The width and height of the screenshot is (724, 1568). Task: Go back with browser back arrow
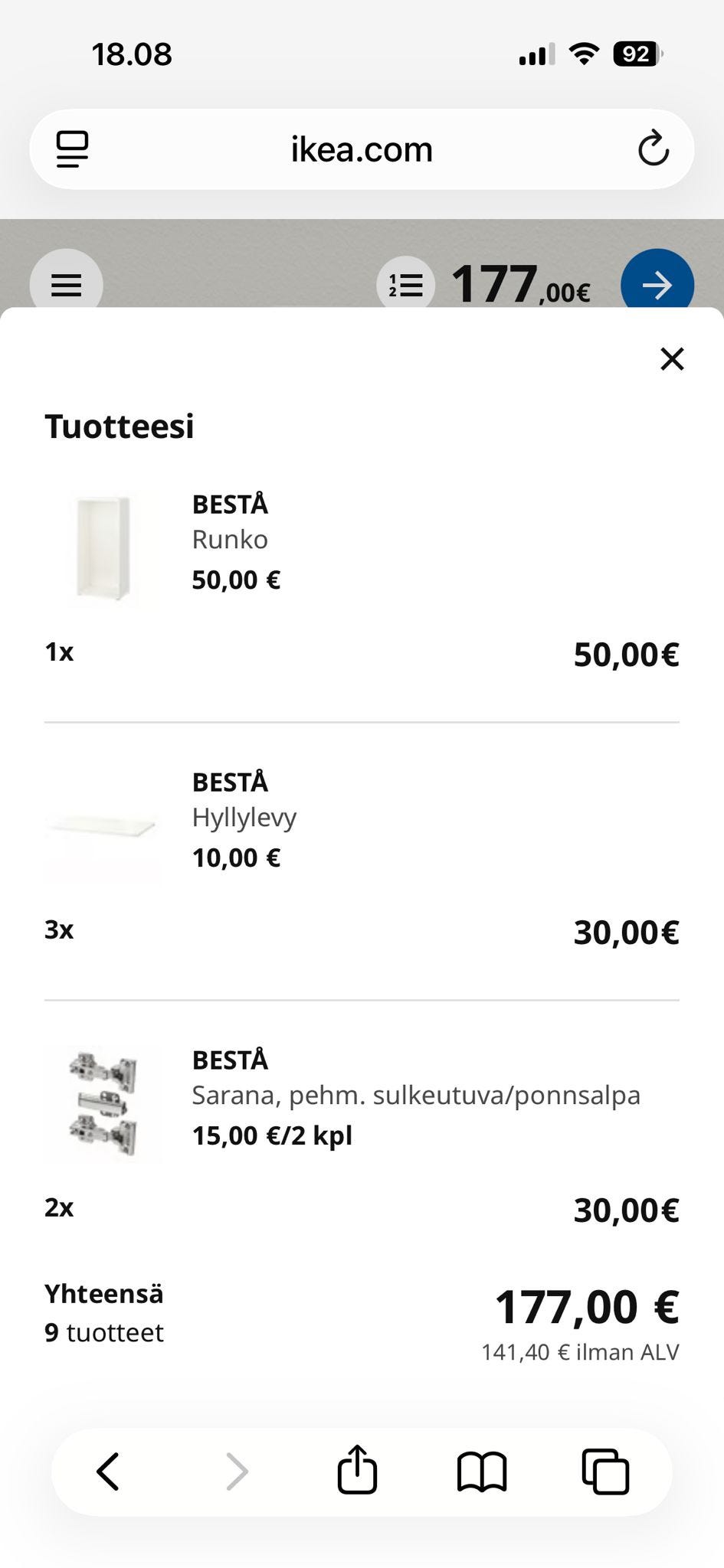tap(108, 1472)
